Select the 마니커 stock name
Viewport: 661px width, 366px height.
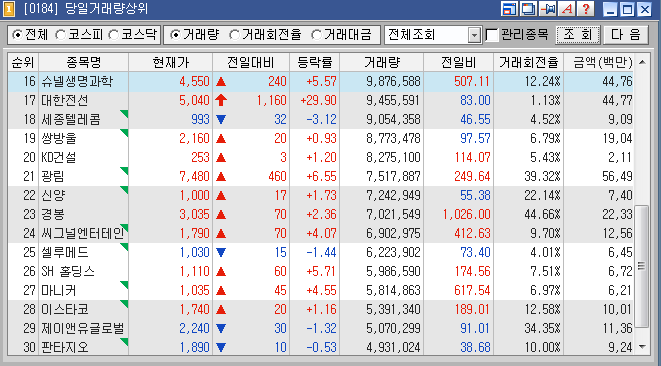pos(59,290)
